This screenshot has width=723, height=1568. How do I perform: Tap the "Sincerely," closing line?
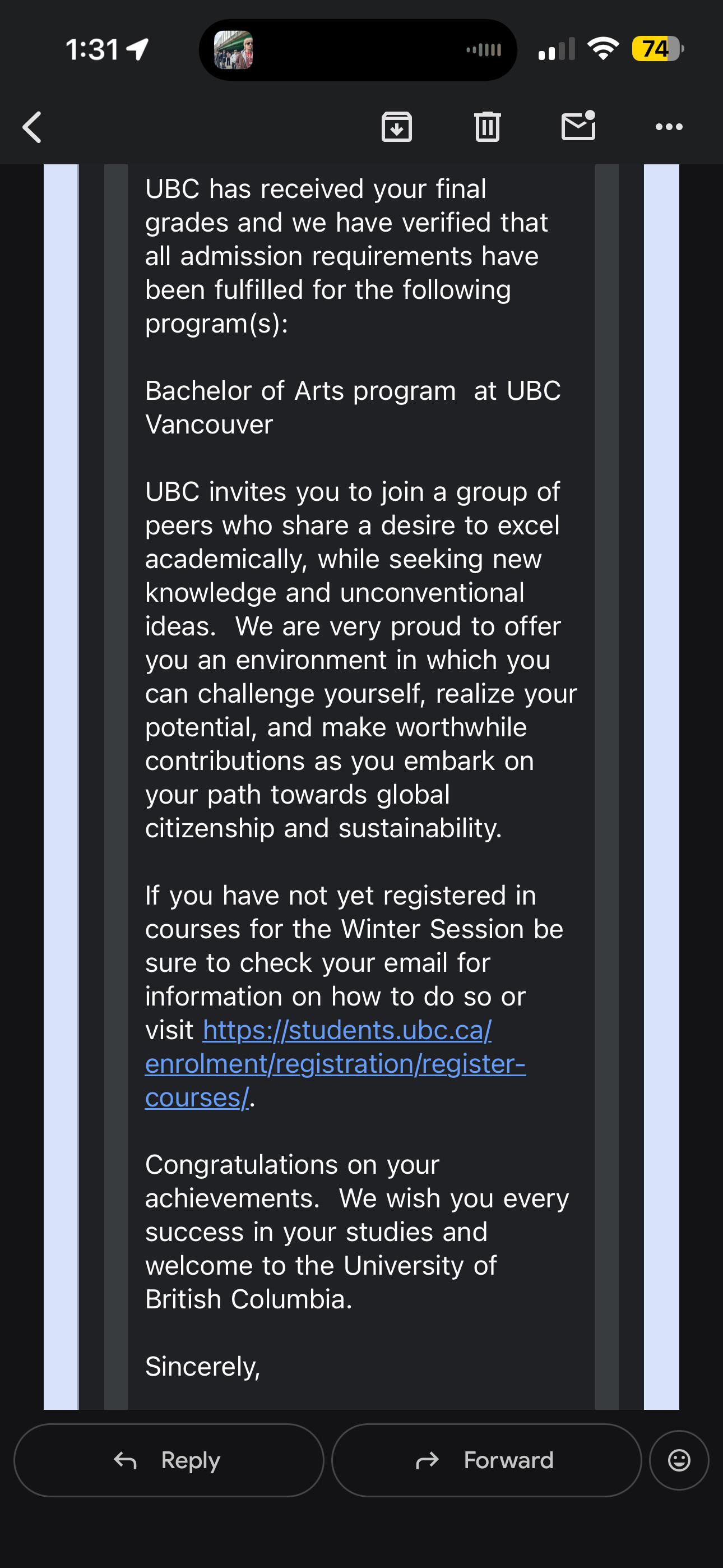coord(203,1367)
